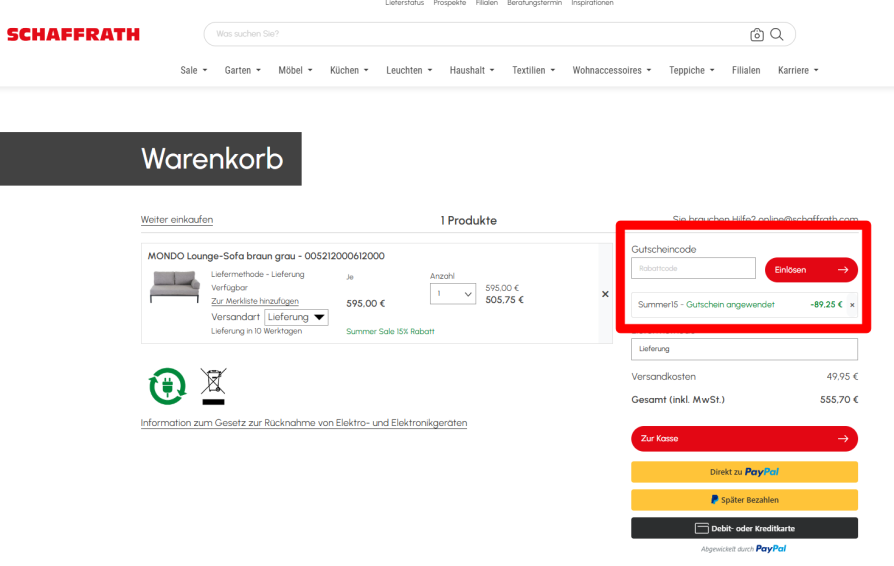
Task: Expand the Küchen menu
Action: [349, 71]
